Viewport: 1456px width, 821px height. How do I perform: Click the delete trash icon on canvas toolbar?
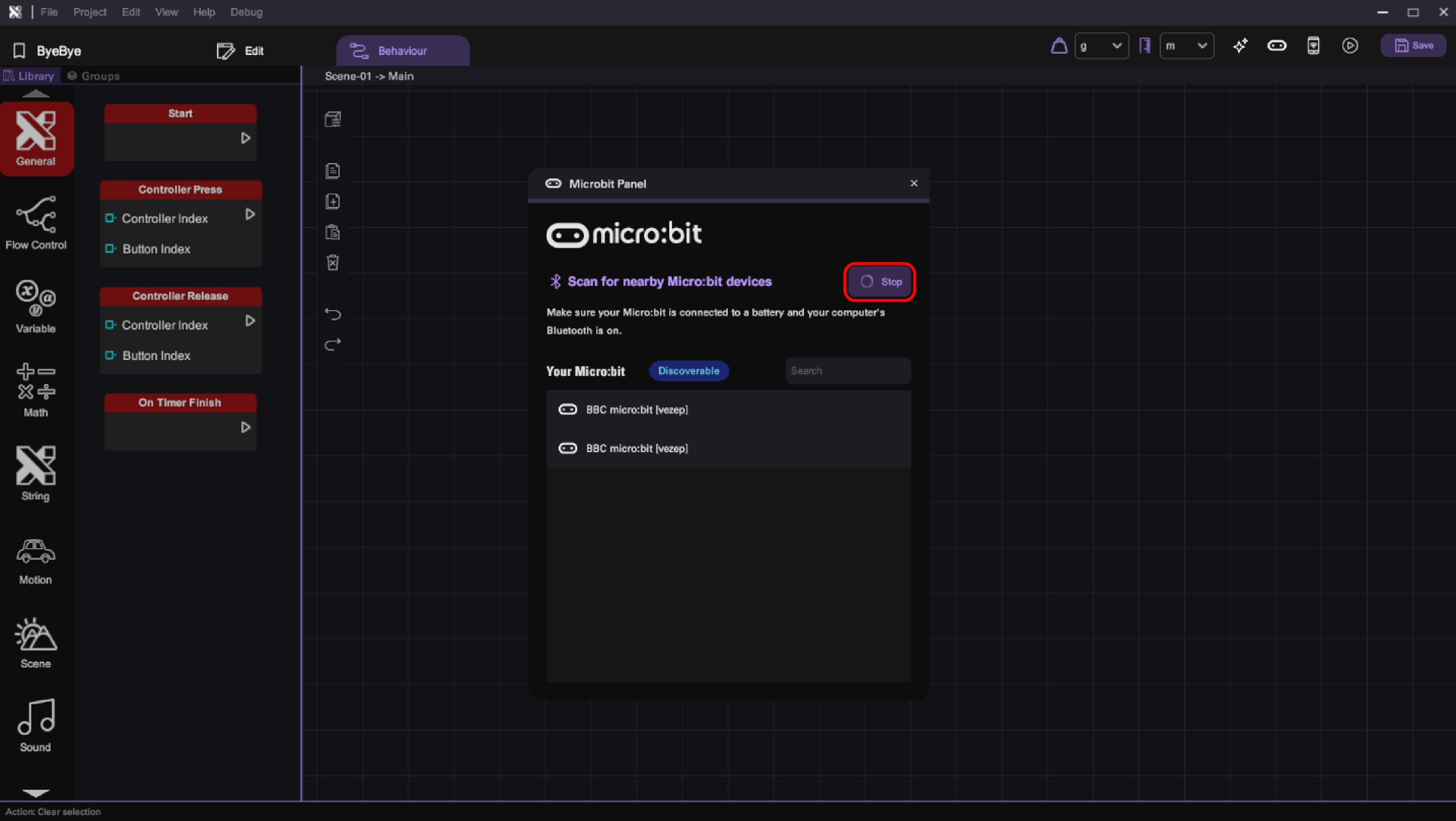(x=333, y=263)
